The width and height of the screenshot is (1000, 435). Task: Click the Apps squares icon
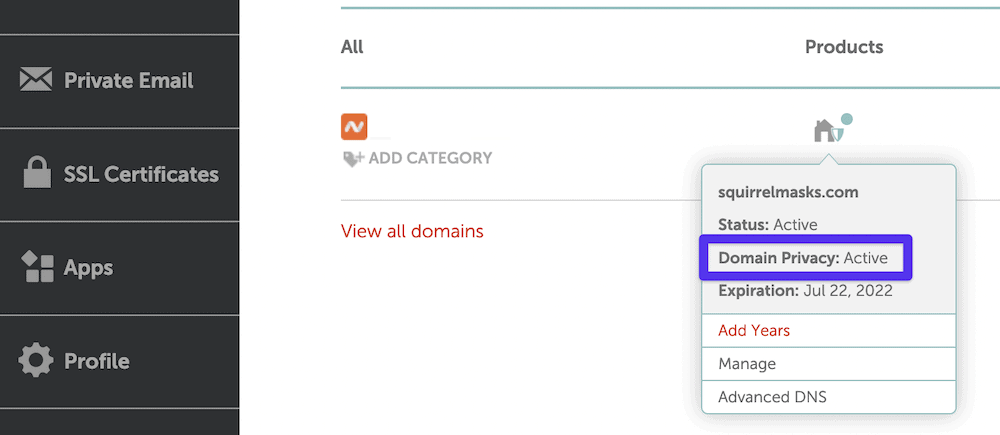tap(36, 268)
